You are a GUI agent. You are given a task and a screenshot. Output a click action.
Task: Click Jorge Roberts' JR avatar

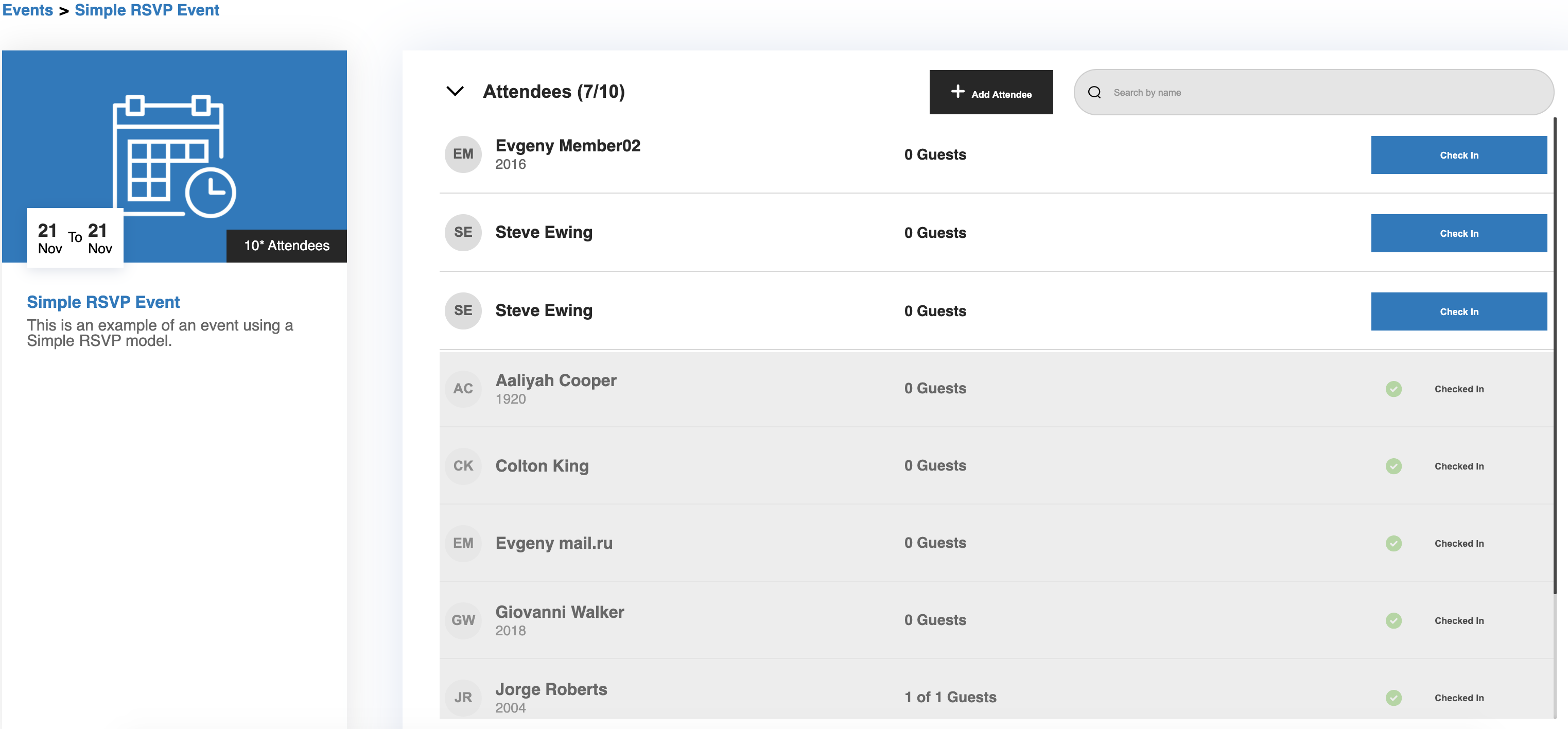point(463,698)
